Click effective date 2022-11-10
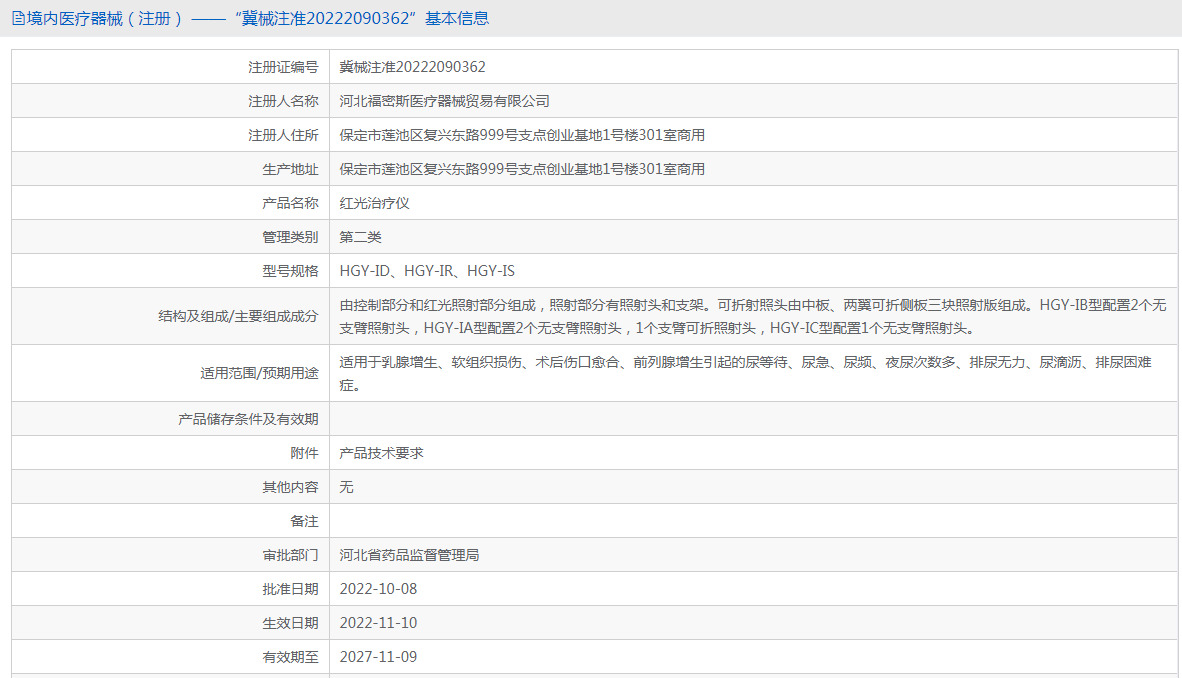Image resolution: width=1182 pixels, height=678 pixels. tap(378, 623)
